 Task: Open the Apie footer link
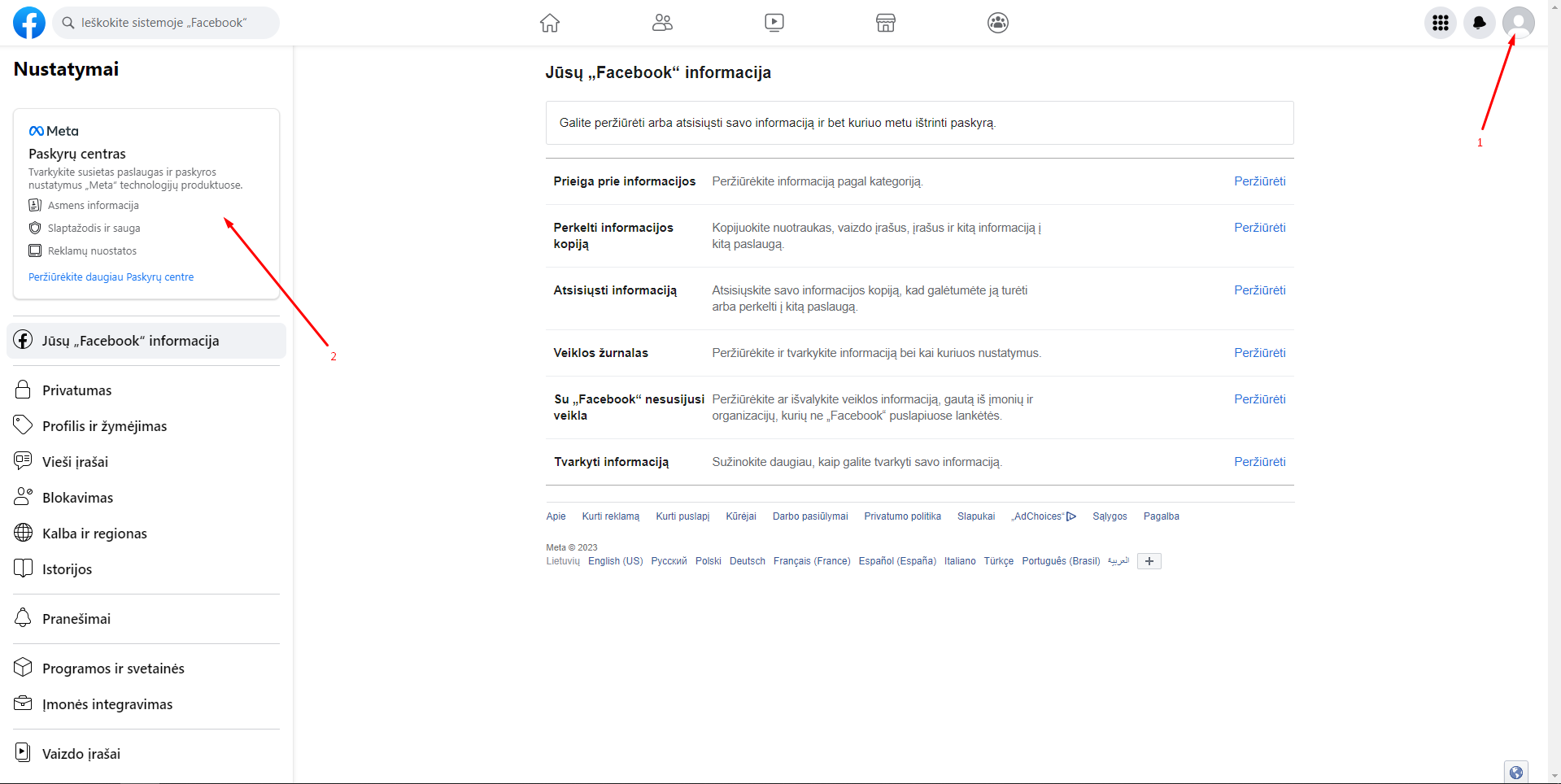click(x=556, y=516)
